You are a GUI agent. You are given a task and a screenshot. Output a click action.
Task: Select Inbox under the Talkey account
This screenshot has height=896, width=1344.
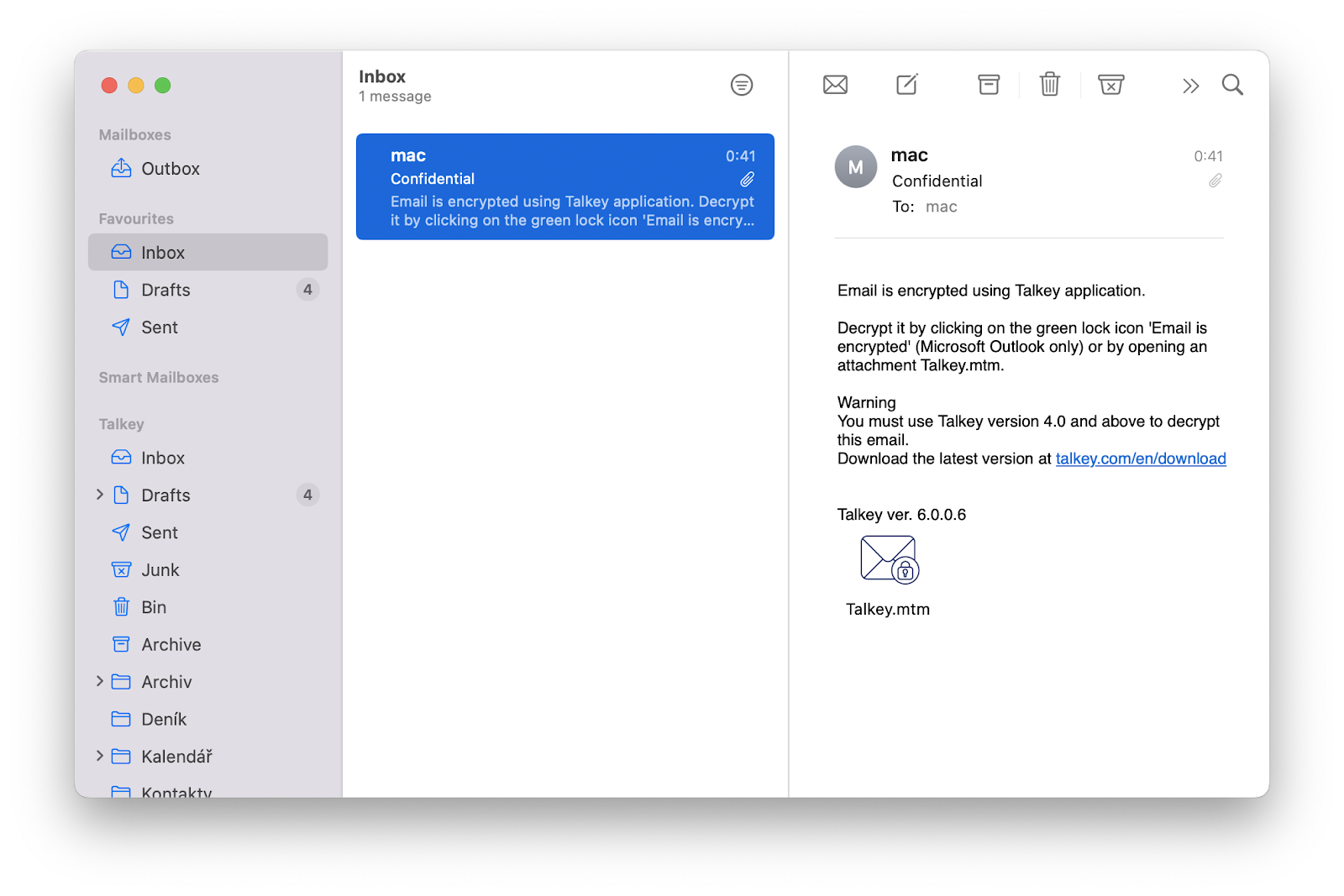(x=207, y=458)
